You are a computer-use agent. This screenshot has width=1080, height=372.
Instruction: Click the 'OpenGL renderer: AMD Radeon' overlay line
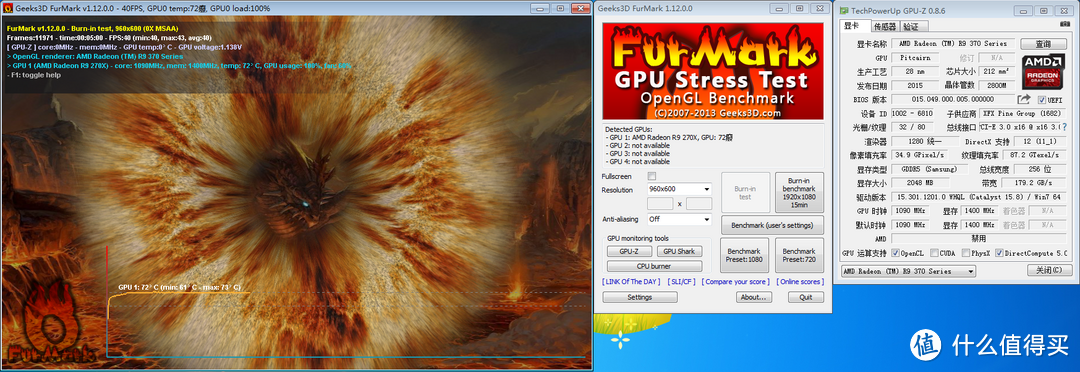[95, 56]
